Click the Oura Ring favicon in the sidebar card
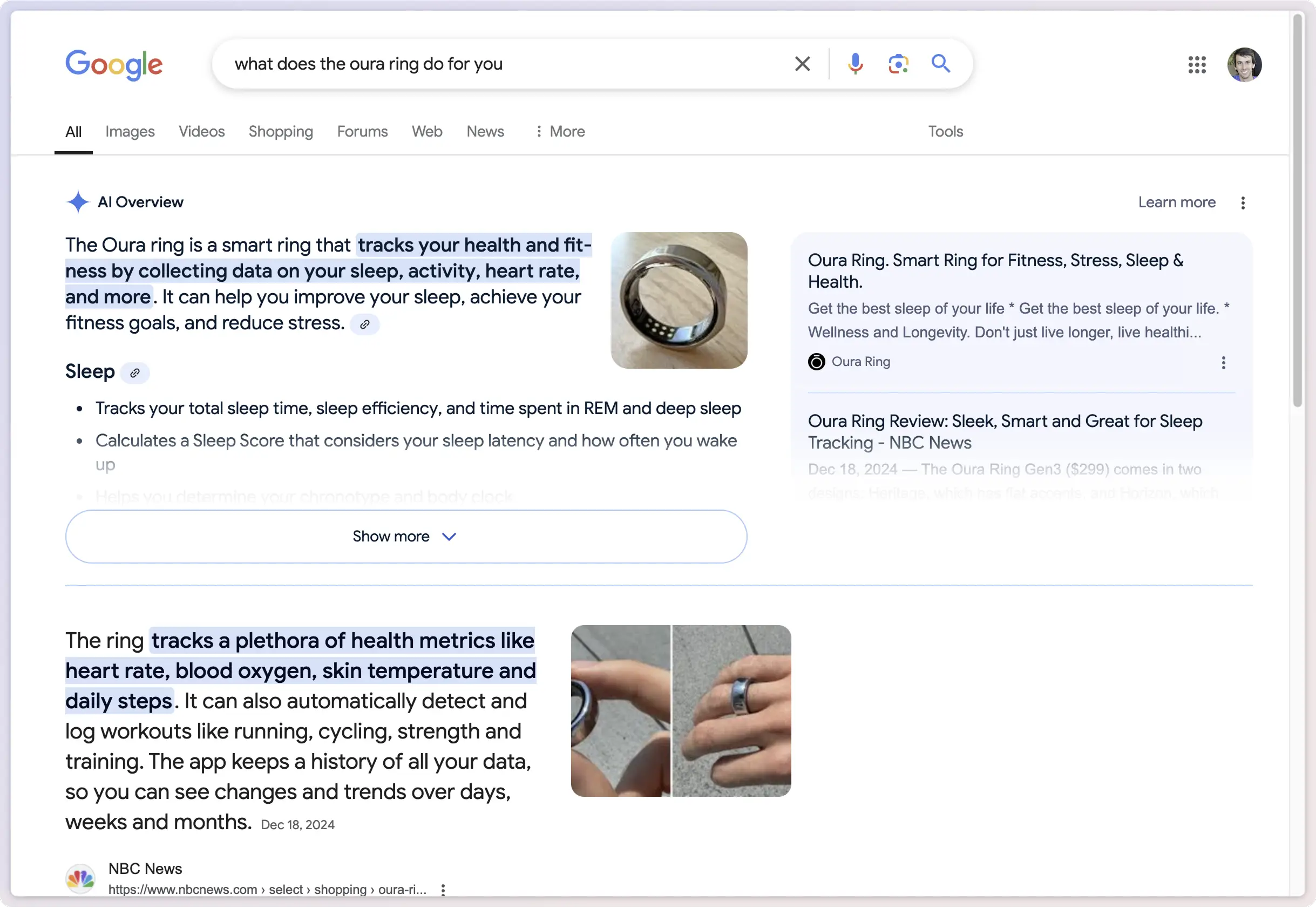 click(816, 362)
